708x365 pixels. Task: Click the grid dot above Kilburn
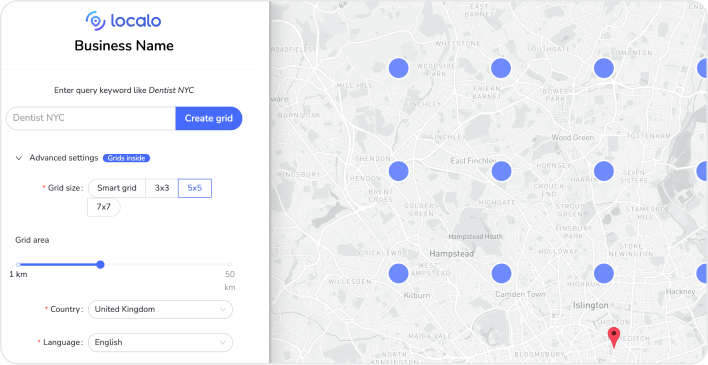coord(399,273)
